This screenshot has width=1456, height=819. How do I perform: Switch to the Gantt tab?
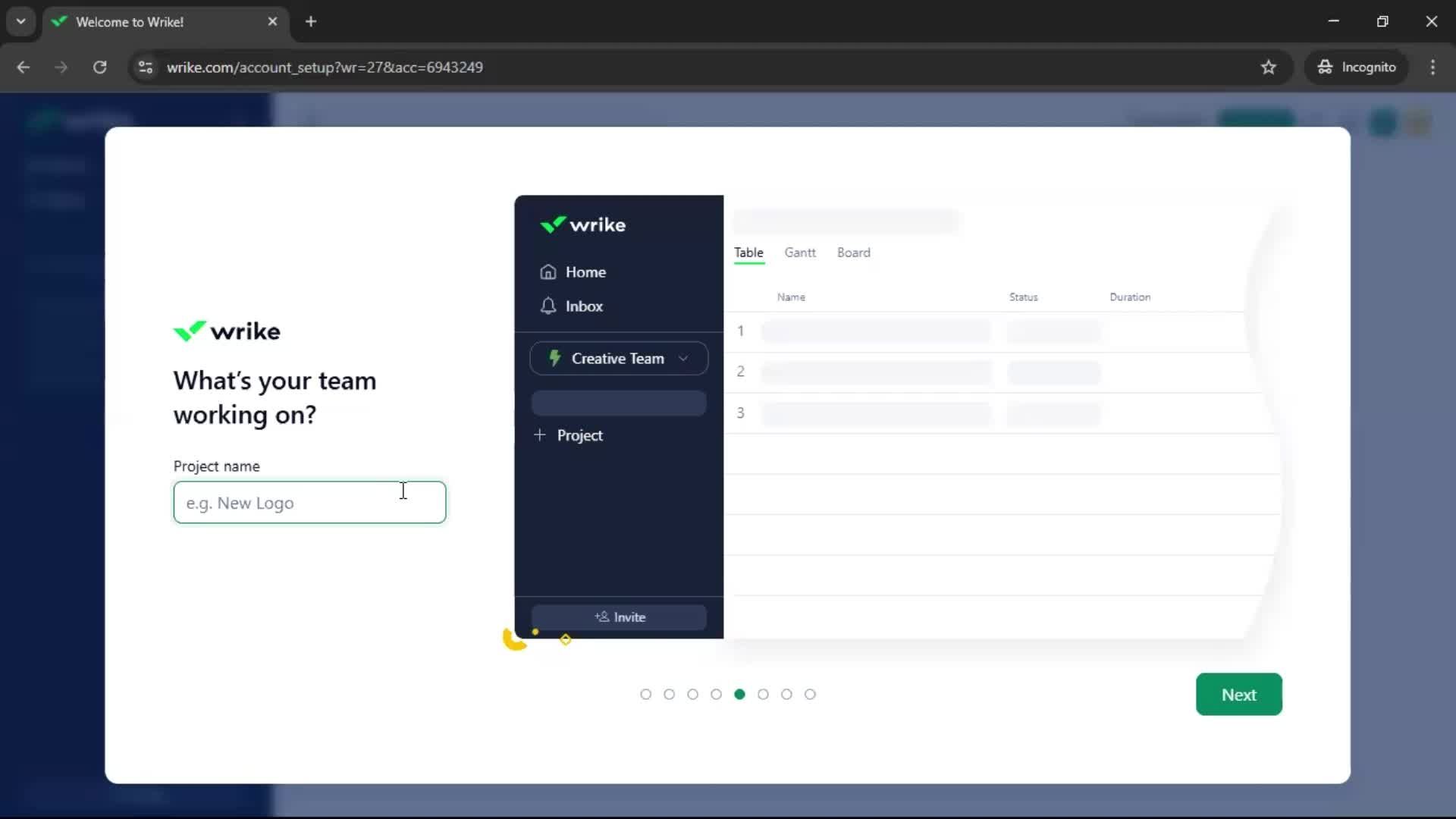[x=800, y=253]
